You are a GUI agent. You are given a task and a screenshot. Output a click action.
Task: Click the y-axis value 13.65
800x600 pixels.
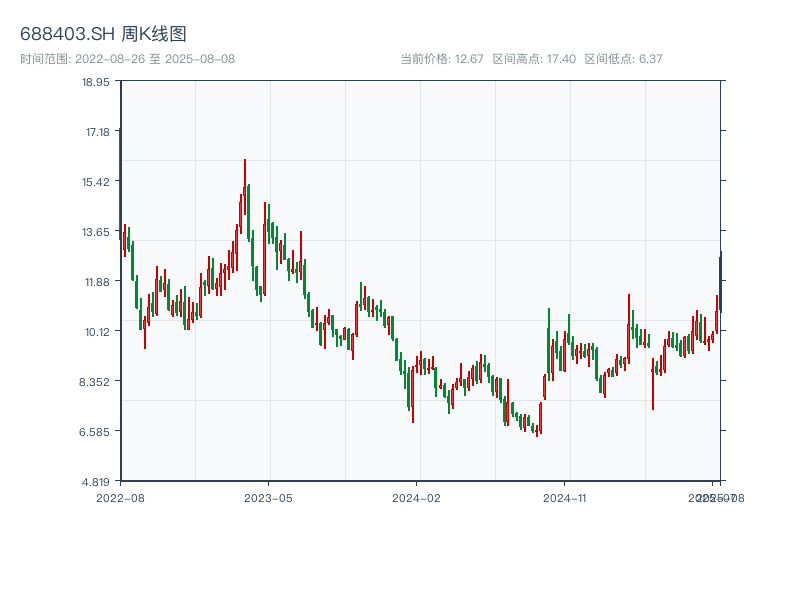click(95, 232)
